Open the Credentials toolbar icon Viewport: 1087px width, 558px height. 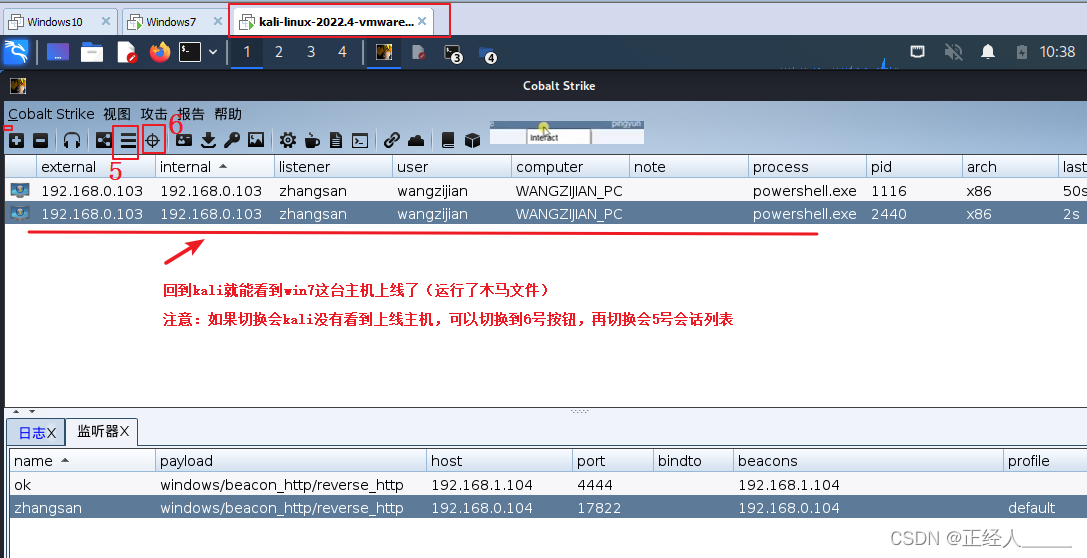click(x=184, y=140)
